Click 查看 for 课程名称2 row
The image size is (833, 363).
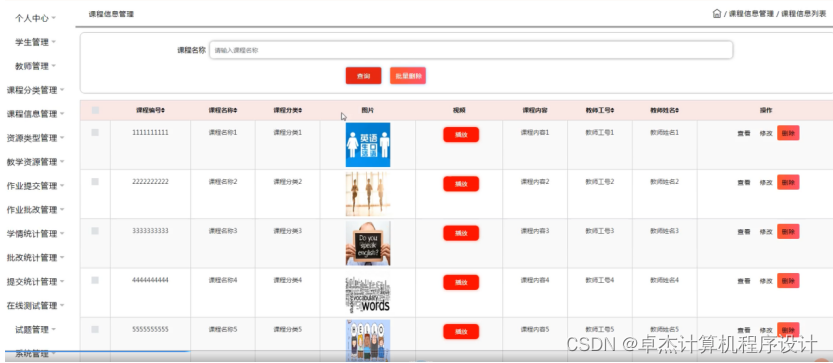click(744, 183)
